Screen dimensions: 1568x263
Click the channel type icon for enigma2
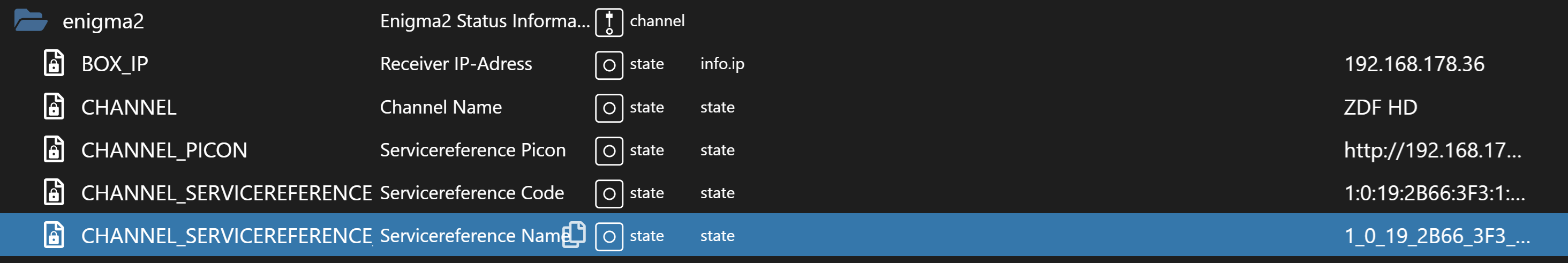pyautogui.click(x=609, y=22)
